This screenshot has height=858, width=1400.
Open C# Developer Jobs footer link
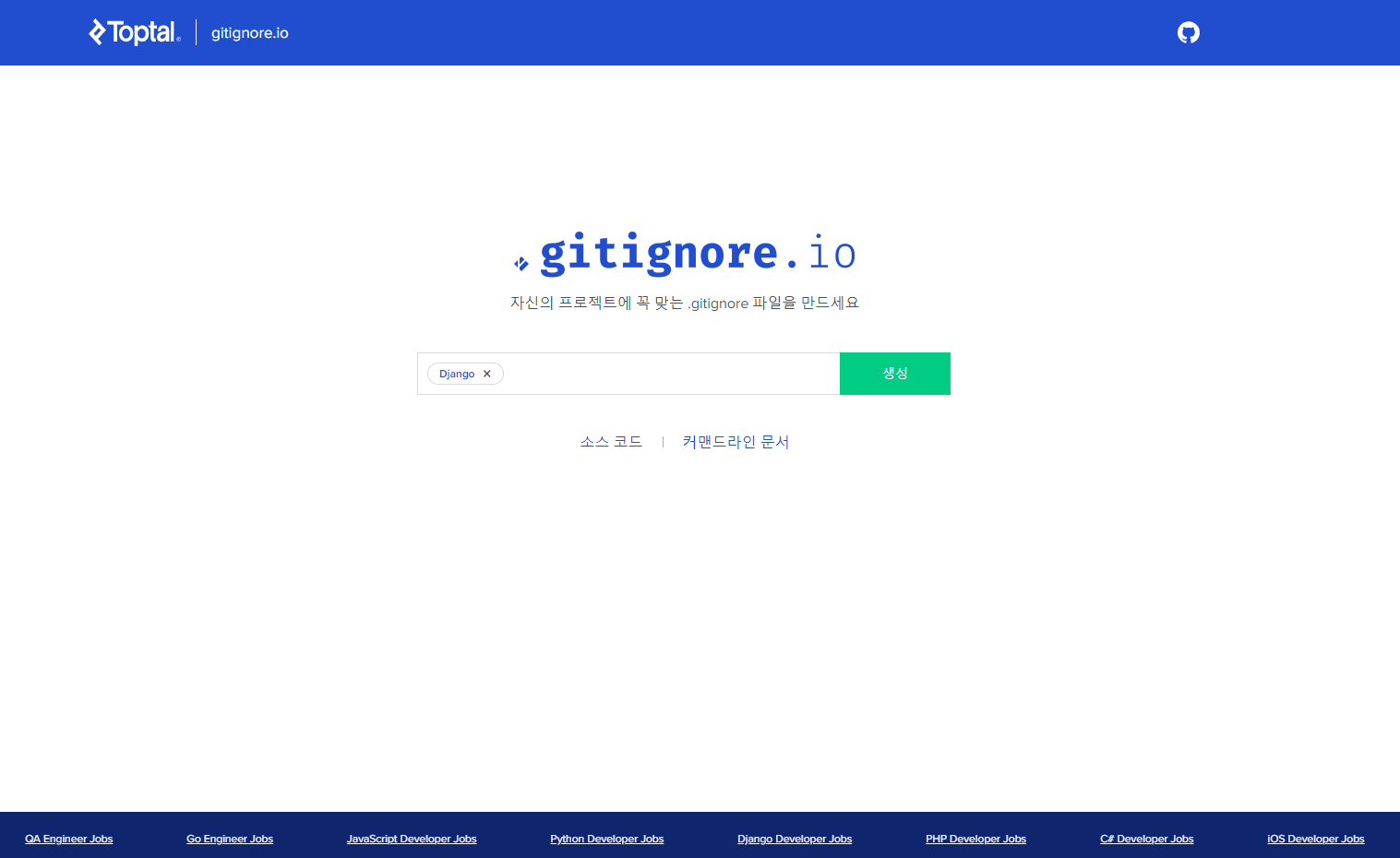coord(1147,839)
